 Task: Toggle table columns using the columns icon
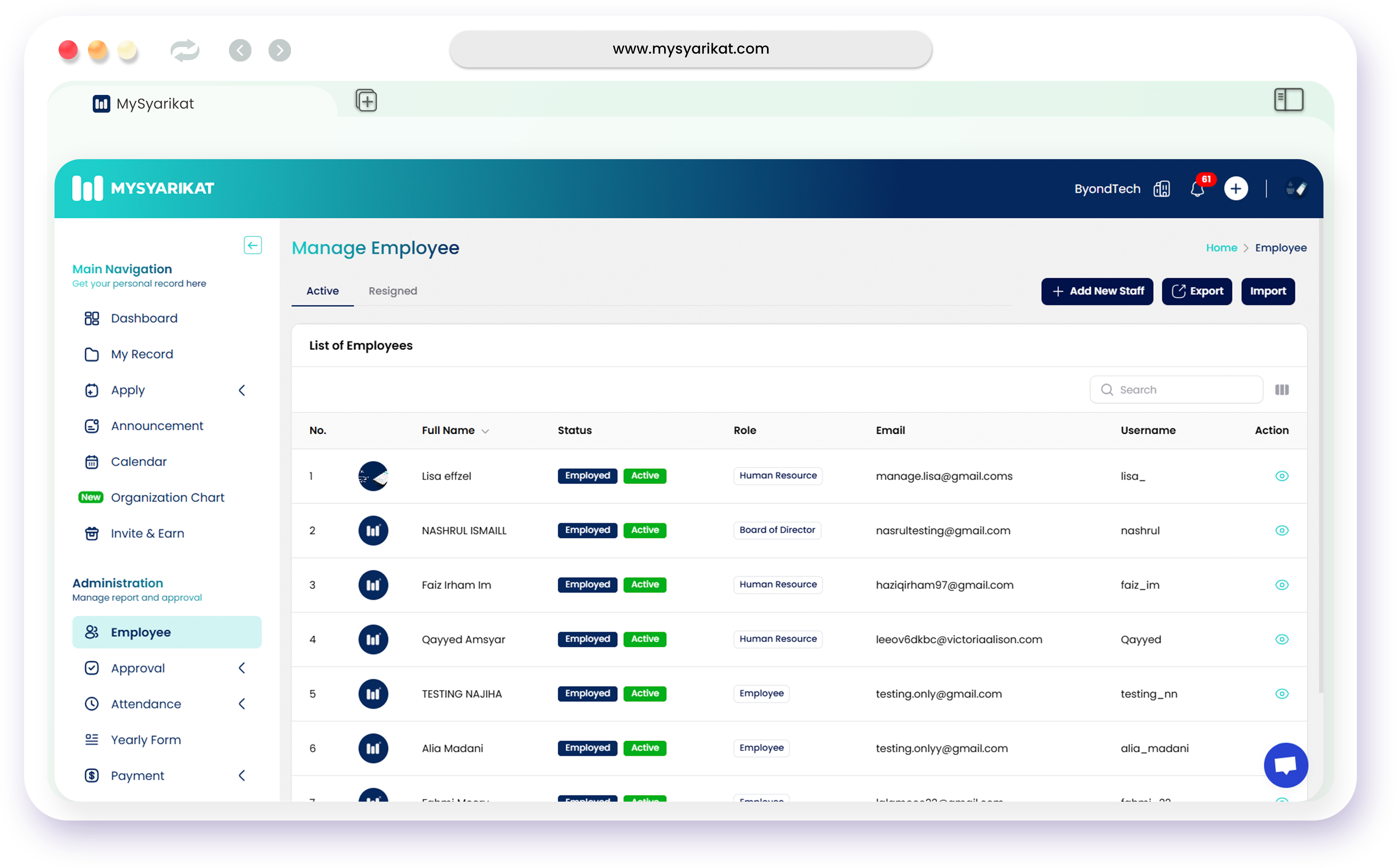click(1282, 390)
